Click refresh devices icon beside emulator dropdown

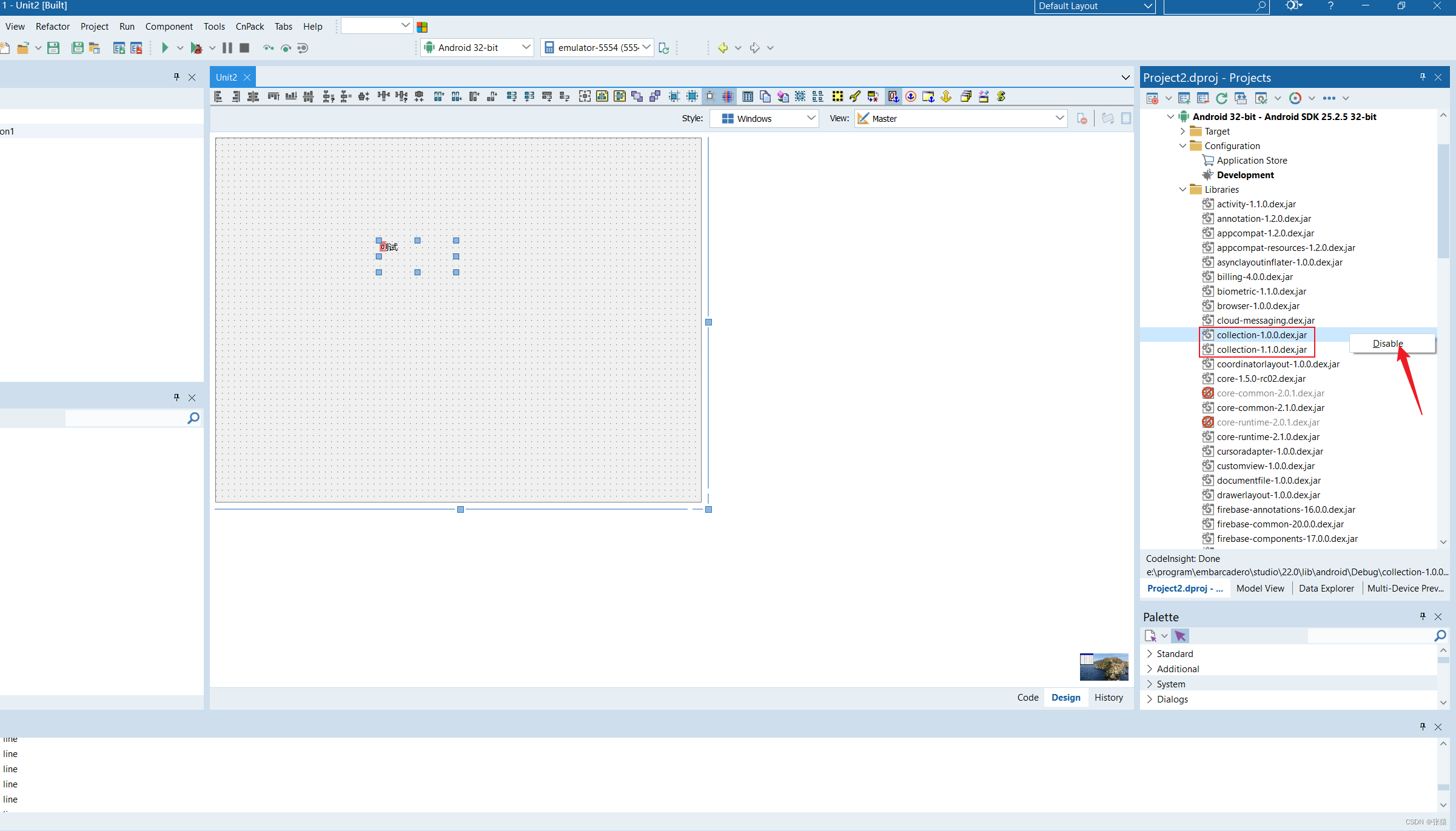(x=664, y=48)
